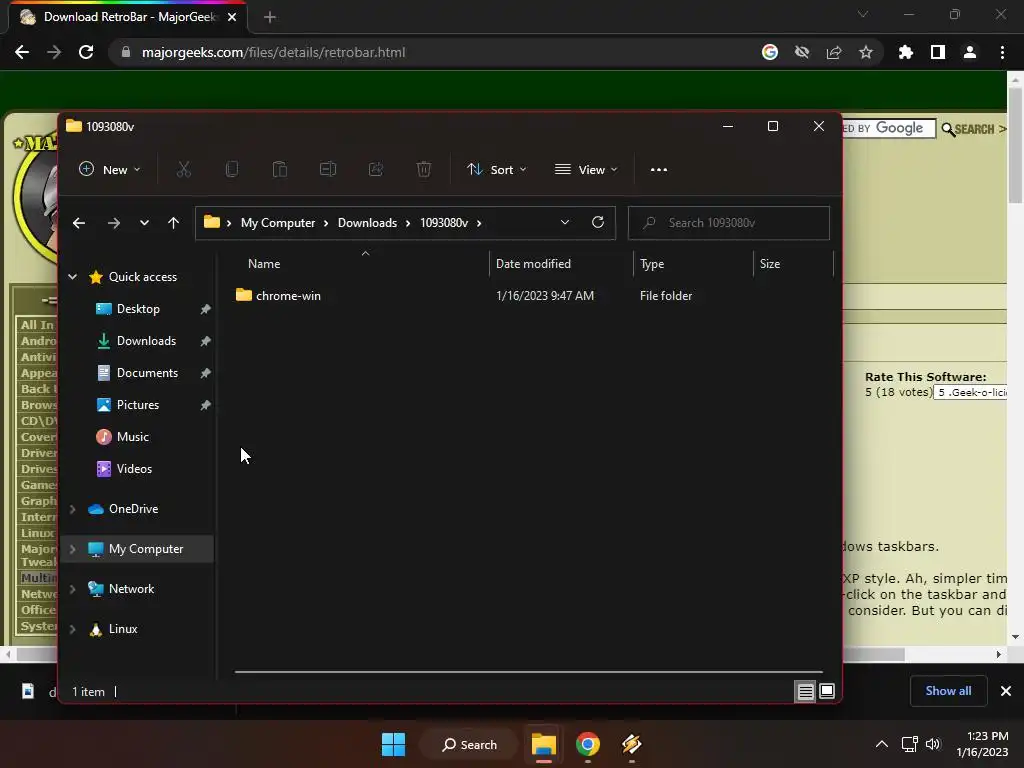Image resolution: width=1024 pixels, height=768 pixels.
Task: Close the Chrome downloads bar
Action: (1006, 691)
